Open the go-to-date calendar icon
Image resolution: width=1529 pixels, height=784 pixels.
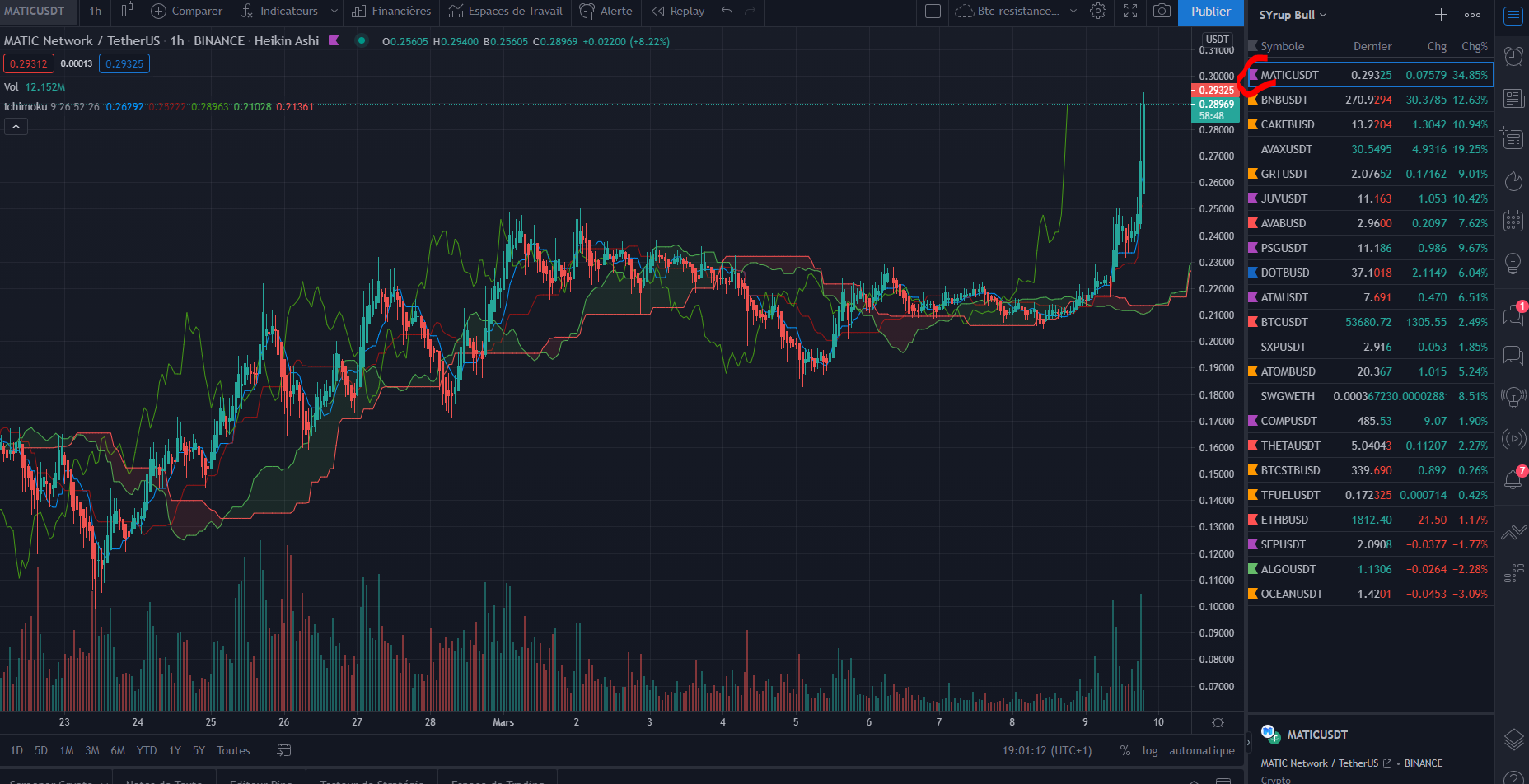click(284, 750)
